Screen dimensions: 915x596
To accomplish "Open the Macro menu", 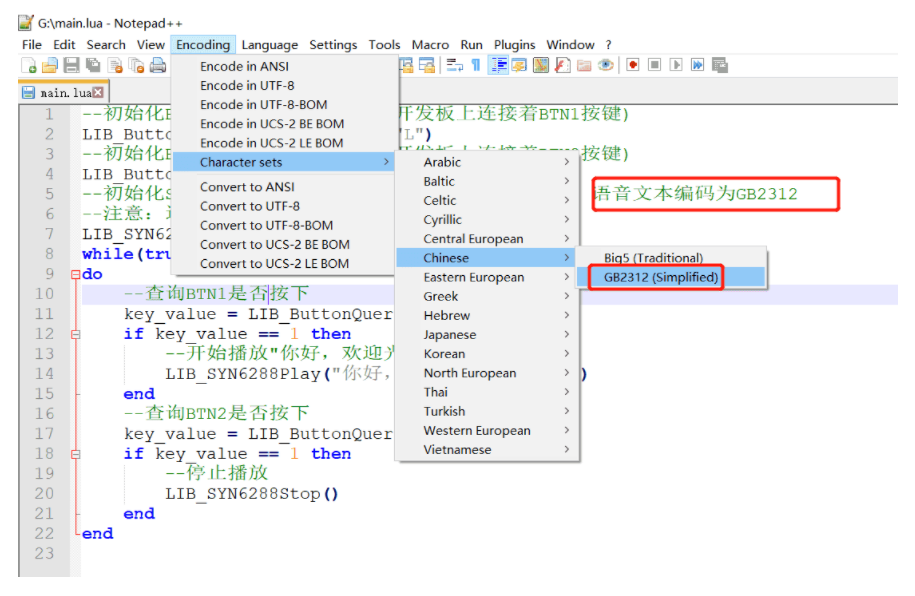I will 430,45.
